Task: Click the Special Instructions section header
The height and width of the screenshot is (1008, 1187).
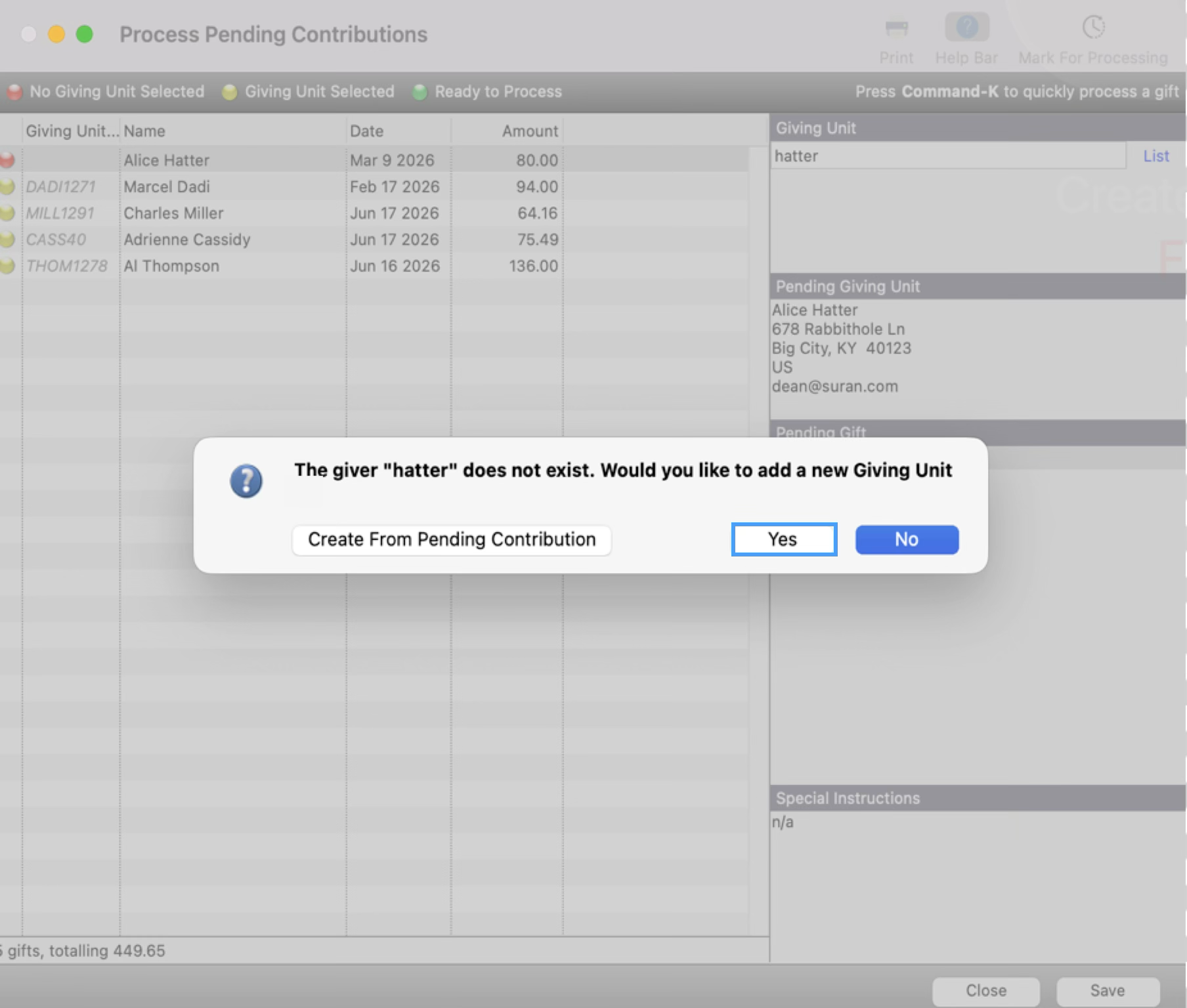Action: click(978, 799)
